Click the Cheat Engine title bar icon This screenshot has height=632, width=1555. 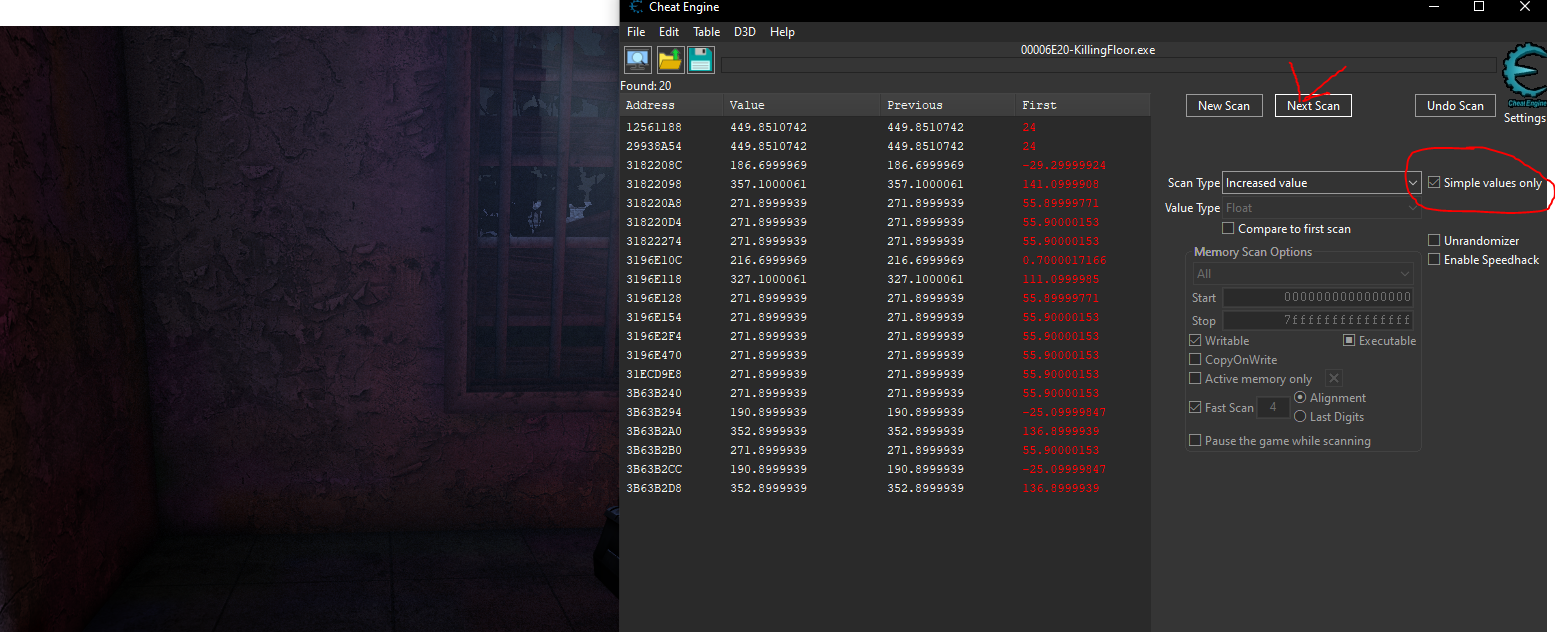tap(636, 8)
